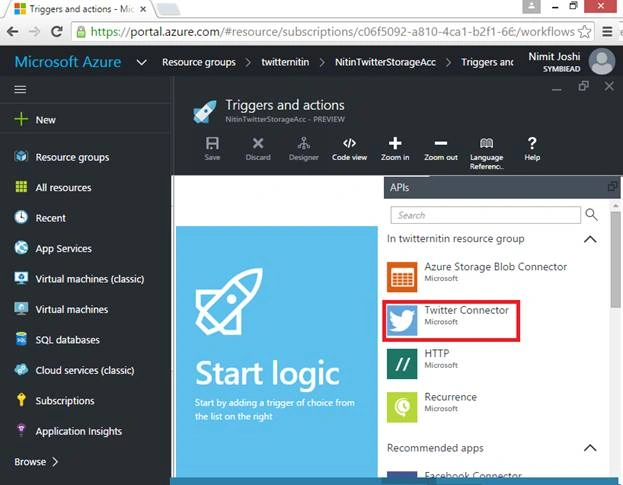The height and width of the screenshot is (485, 623).
Task: Click the Recurrence label
Action: pyautogui.click(x=450, y=397)
